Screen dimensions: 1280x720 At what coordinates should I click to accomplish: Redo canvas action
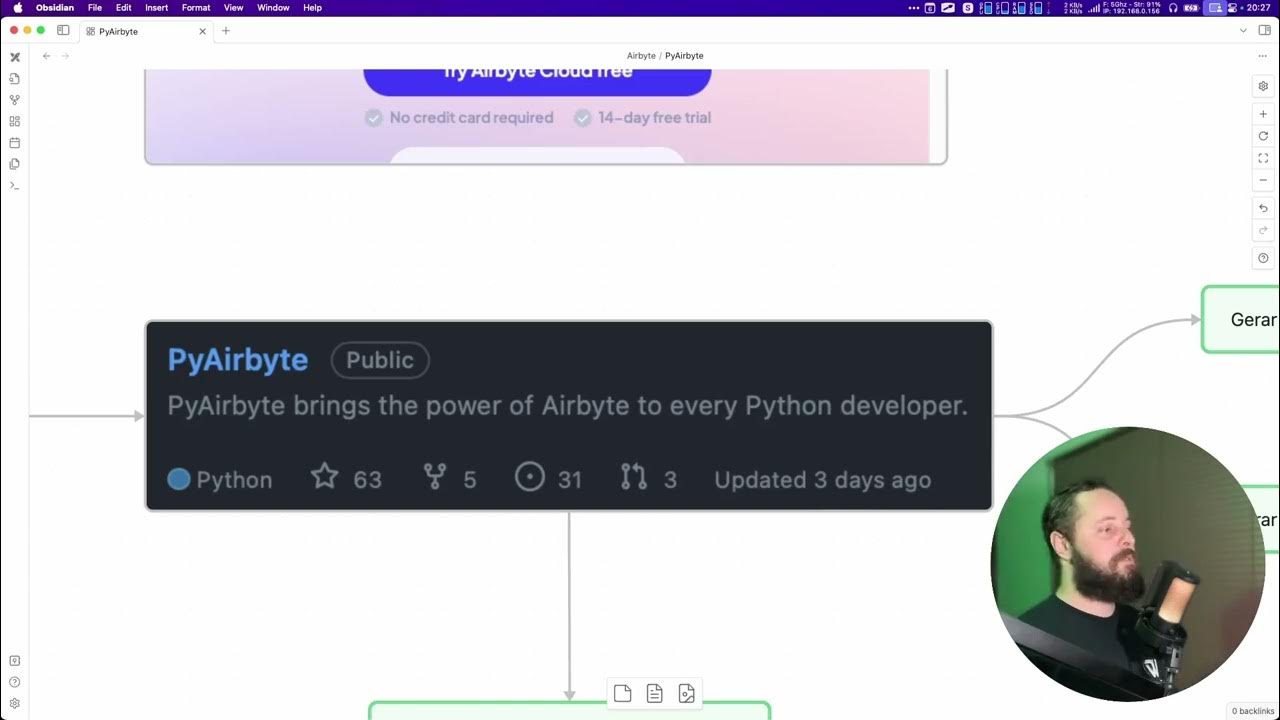pyautogui.click(x=1263, y=230)
